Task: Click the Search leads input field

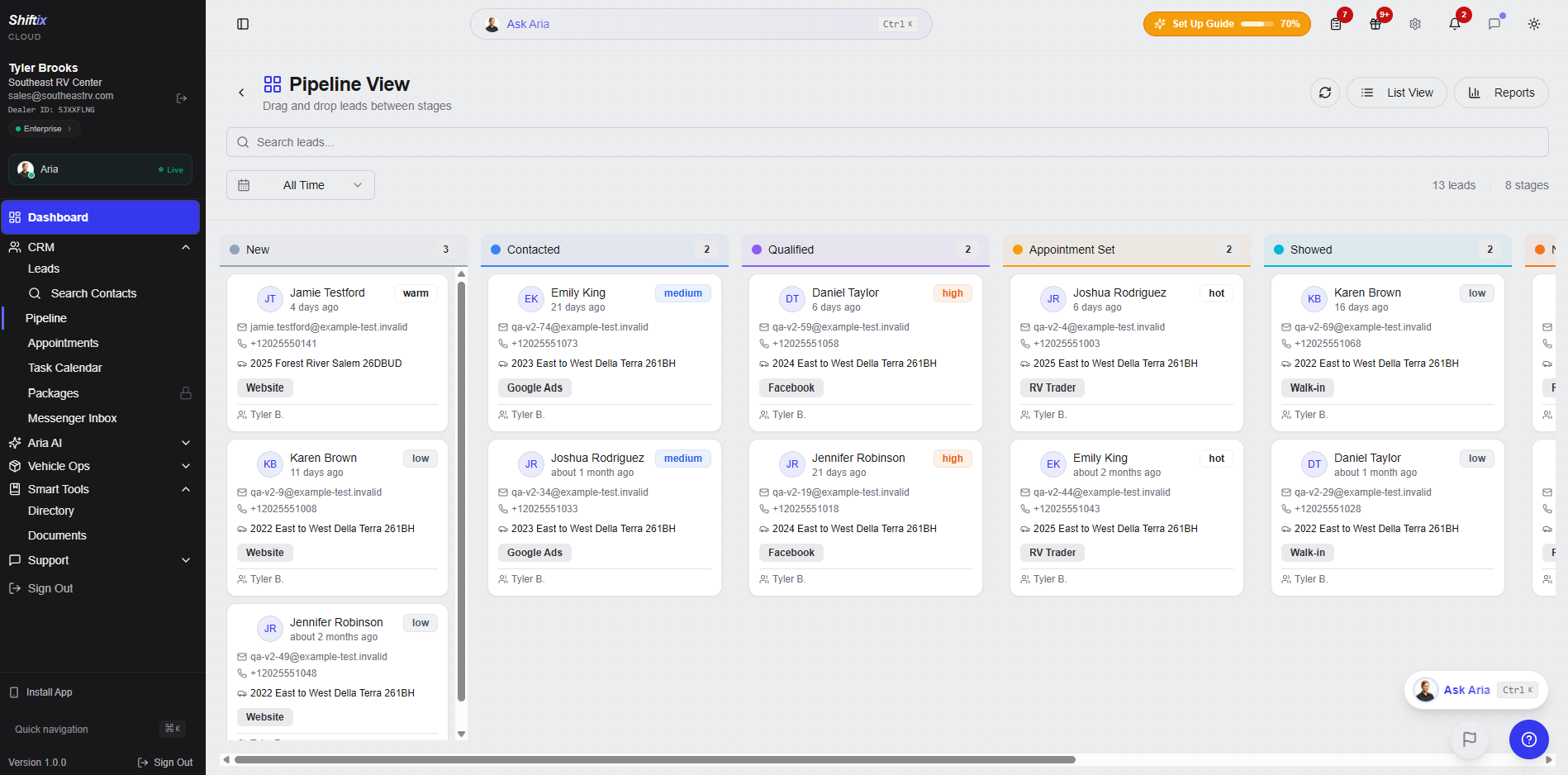Action: [887, 142]
